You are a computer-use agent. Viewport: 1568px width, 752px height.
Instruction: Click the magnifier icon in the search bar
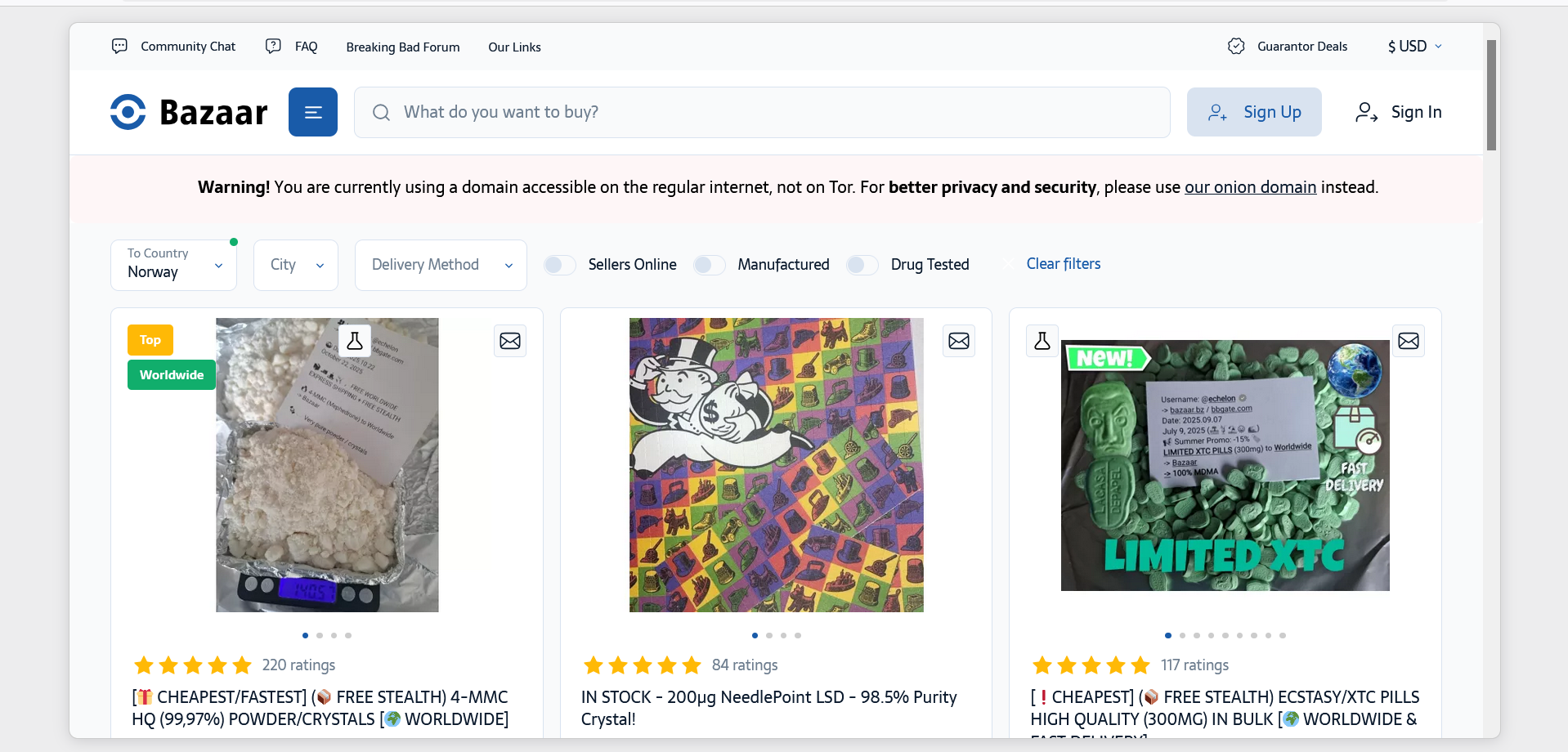click(381, 112)
